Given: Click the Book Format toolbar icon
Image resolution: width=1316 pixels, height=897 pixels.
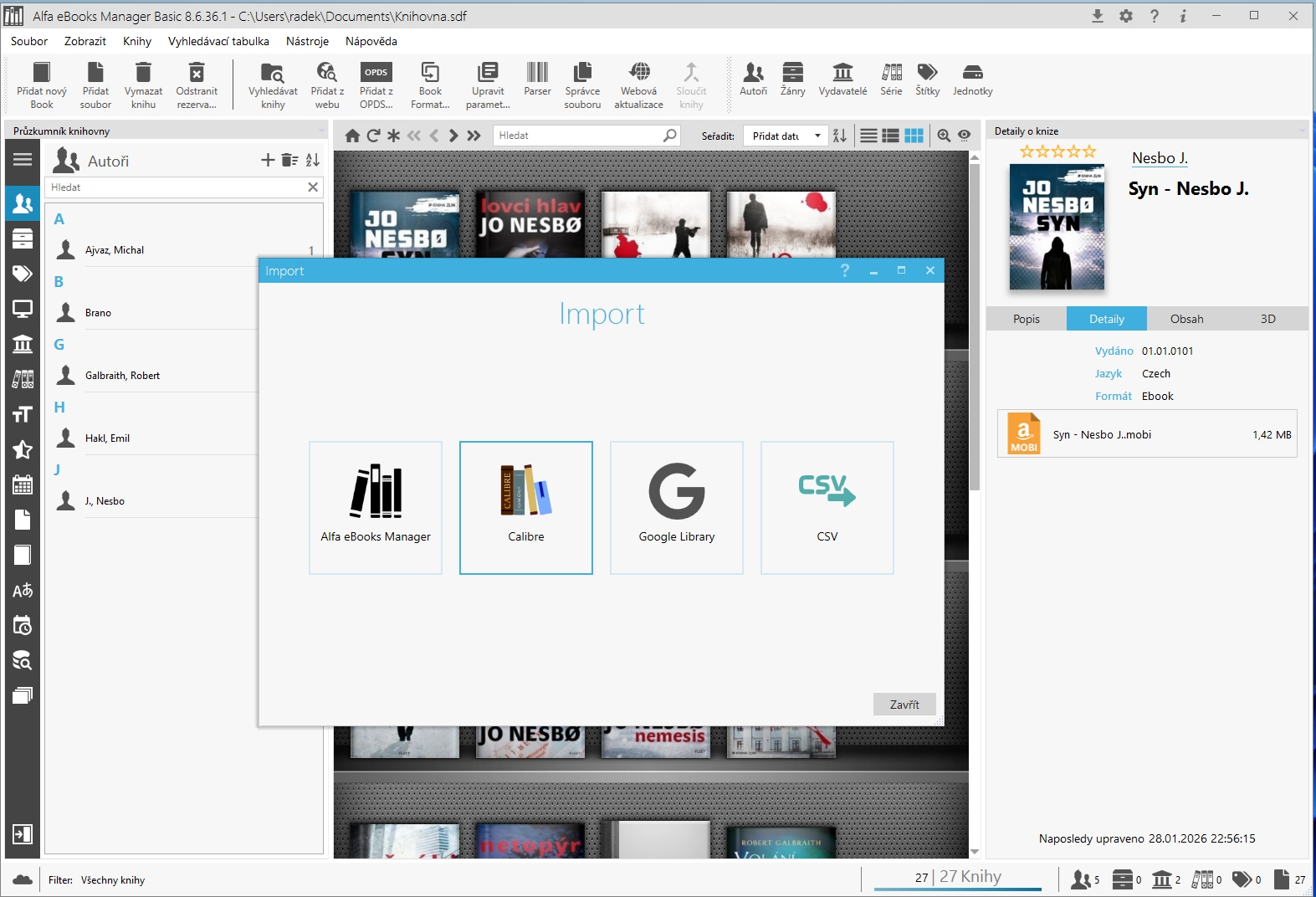Looking at the screenshot, I should pyautogui.click(x=430, y=85).
